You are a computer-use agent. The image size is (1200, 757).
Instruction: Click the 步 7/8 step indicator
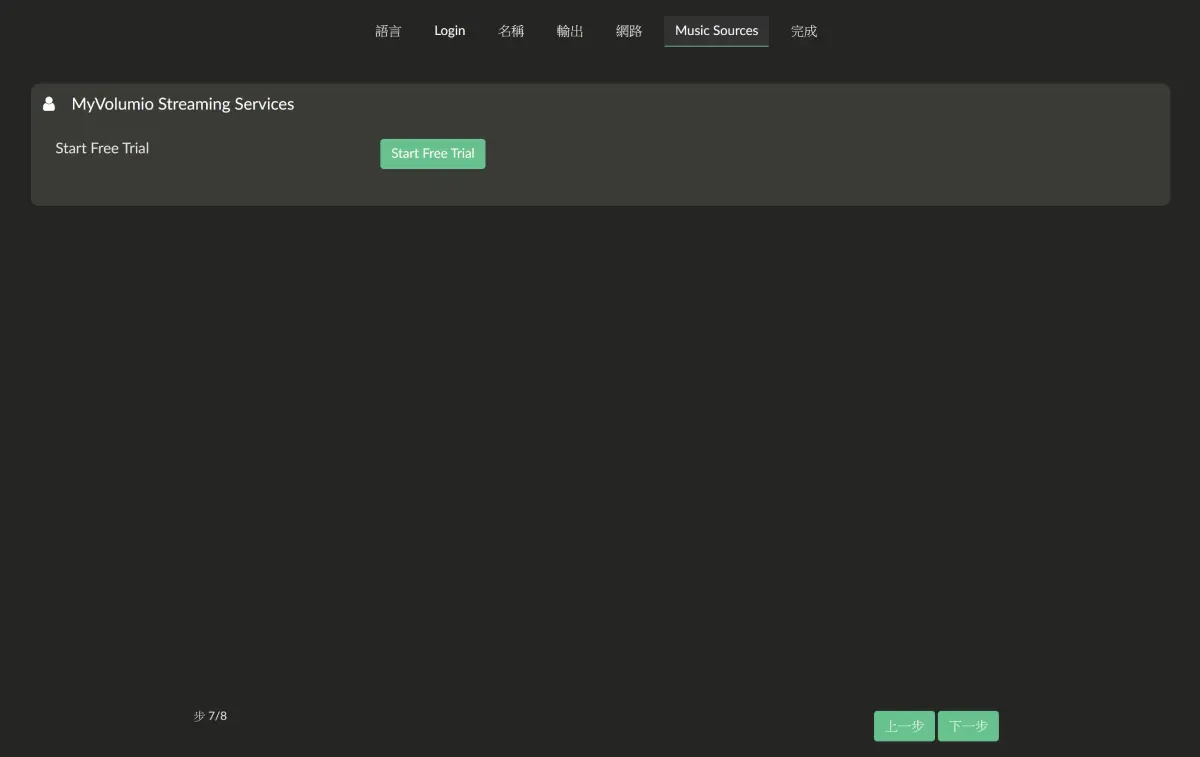(210, 716)
